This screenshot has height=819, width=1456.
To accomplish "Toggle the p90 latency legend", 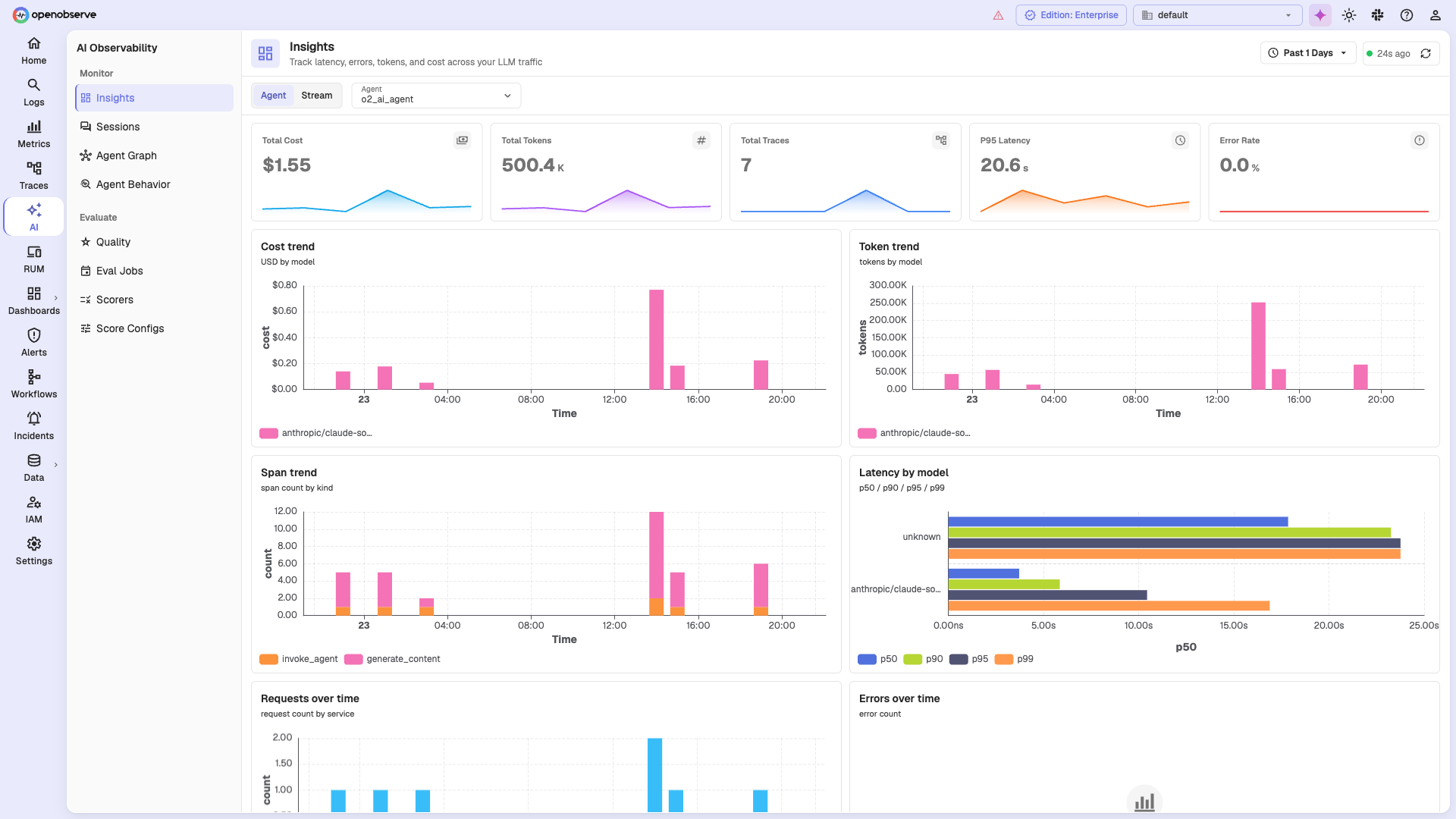I will (x=923, y=659).
